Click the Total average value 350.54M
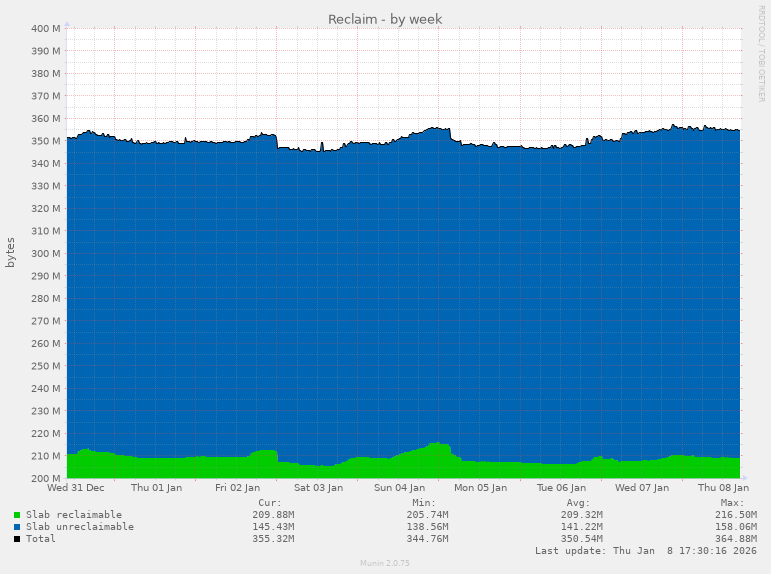 (x=581, y=539)
